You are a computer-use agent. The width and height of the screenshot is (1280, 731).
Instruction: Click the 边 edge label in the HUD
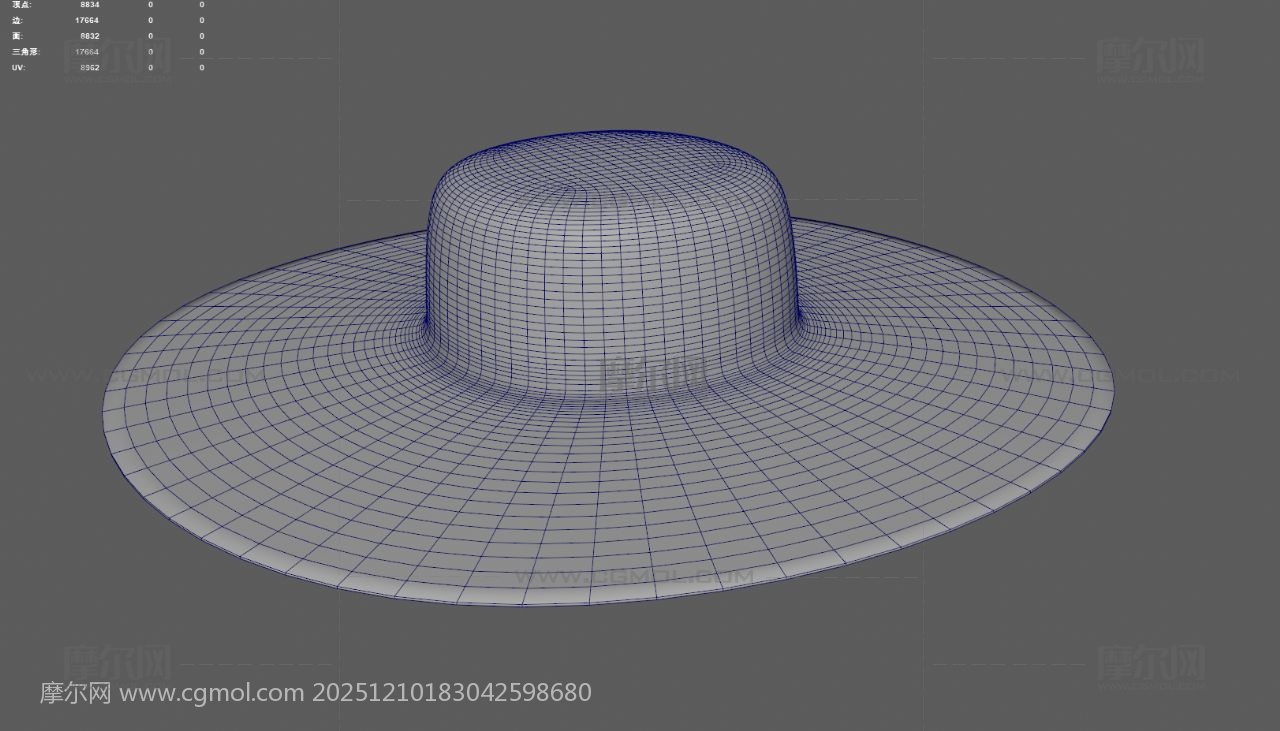tap(17, 20)
